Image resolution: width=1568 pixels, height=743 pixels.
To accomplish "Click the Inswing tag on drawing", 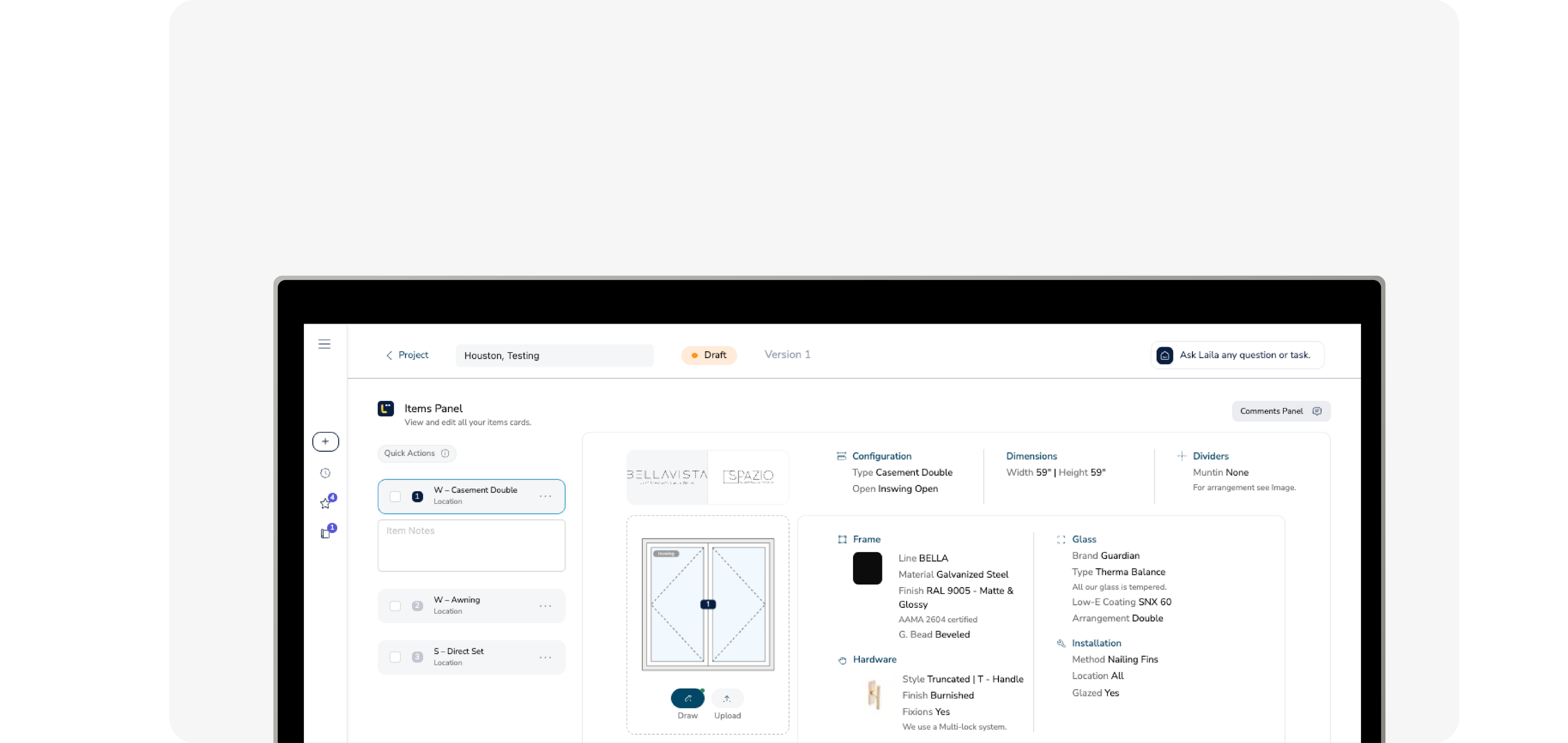I will click(x=666, y=554).
